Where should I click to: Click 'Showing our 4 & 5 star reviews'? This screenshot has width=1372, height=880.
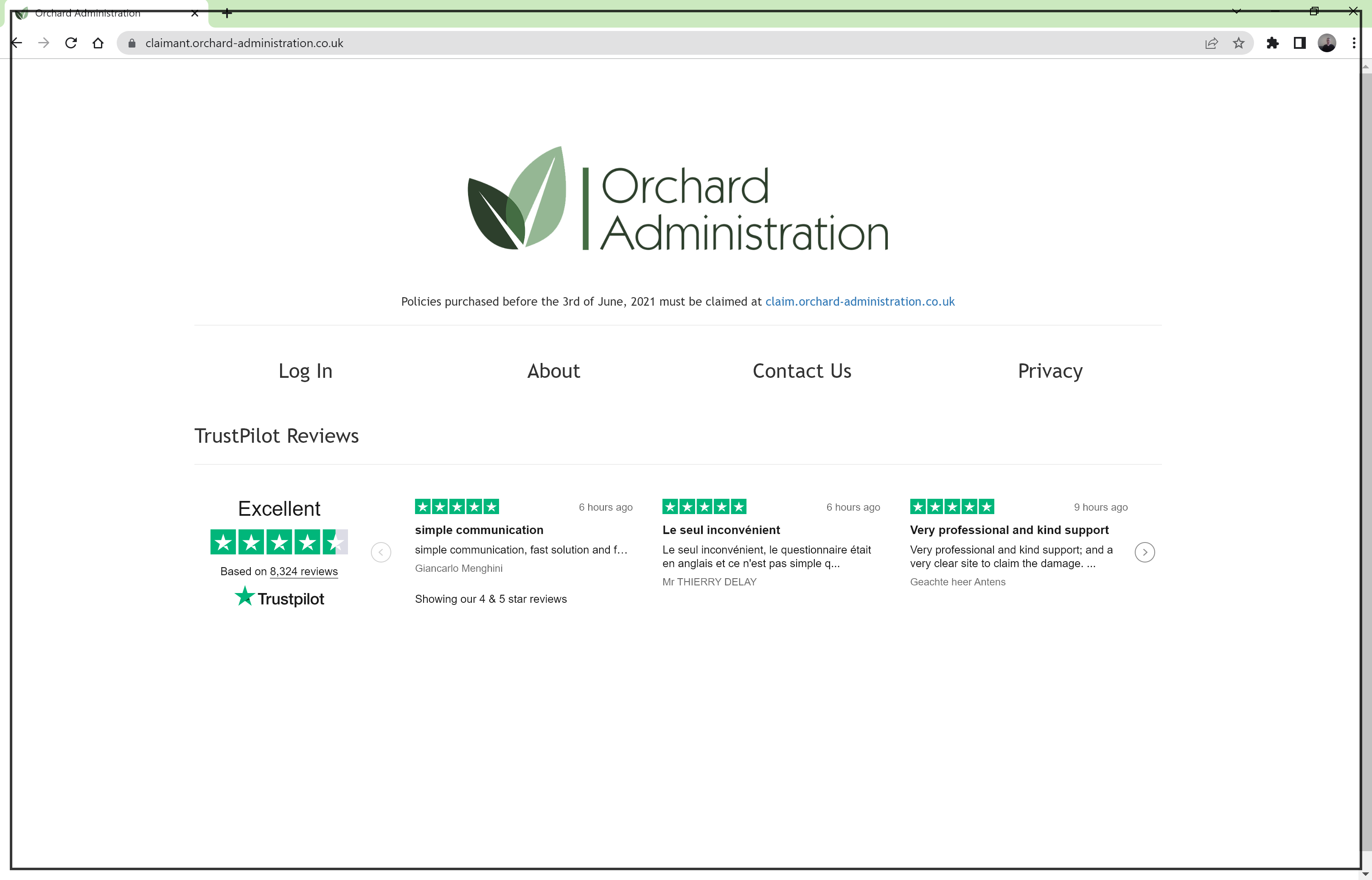(491, 599)
